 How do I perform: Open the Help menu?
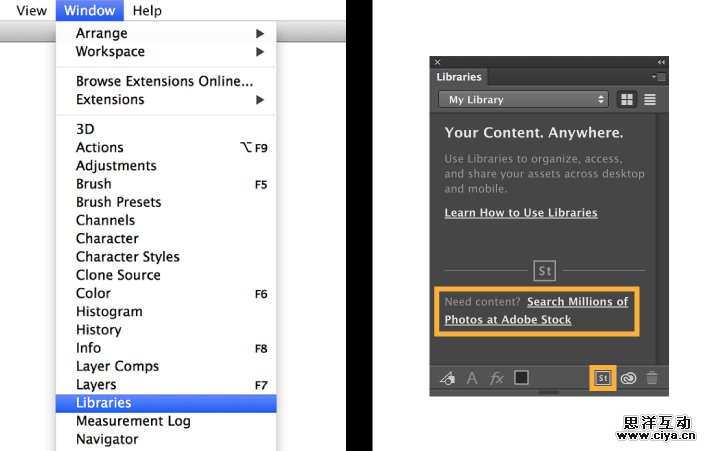[147, 11]
